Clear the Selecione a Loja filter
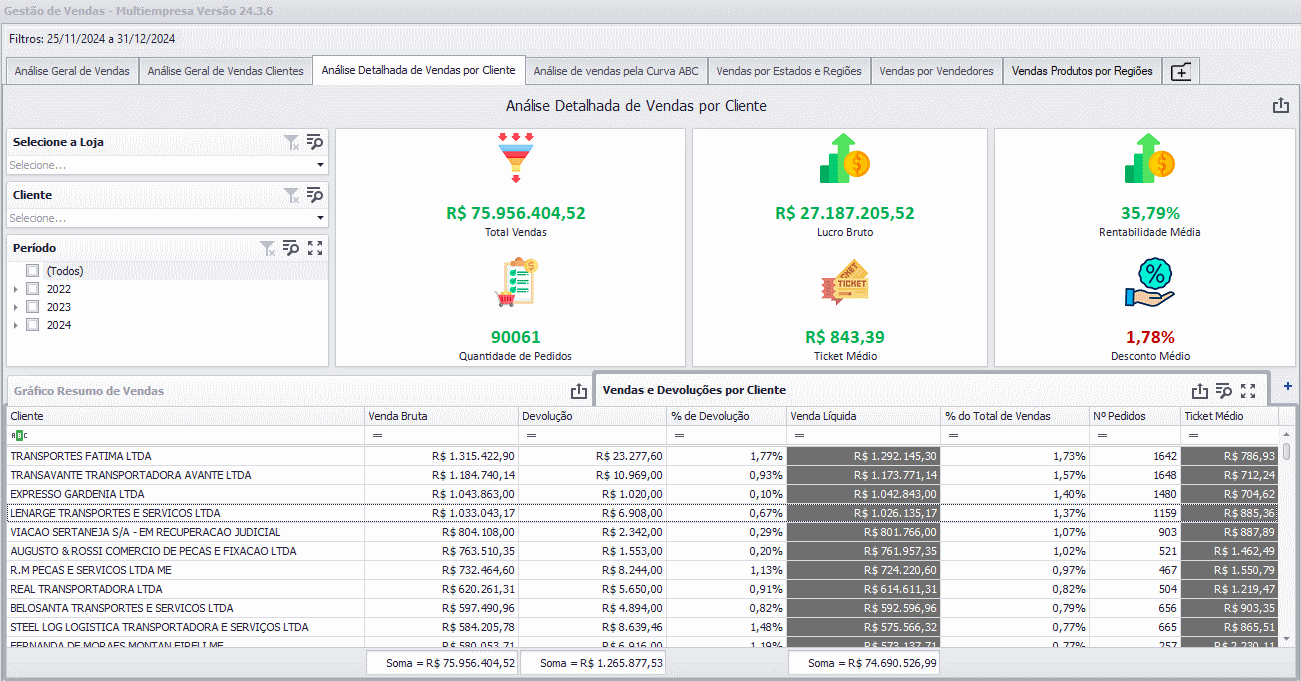The width and height of the screenshot is (1301, 681). pyautogui.click(x=291, y=142)
